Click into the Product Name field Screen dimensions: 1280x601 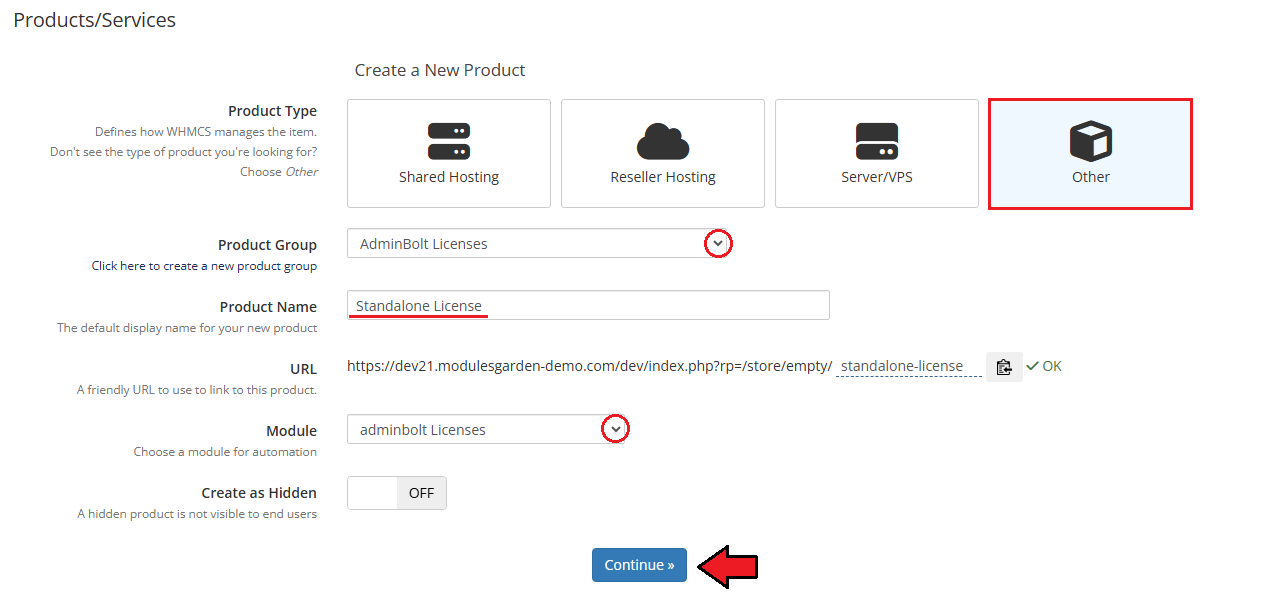click(588, 305)
